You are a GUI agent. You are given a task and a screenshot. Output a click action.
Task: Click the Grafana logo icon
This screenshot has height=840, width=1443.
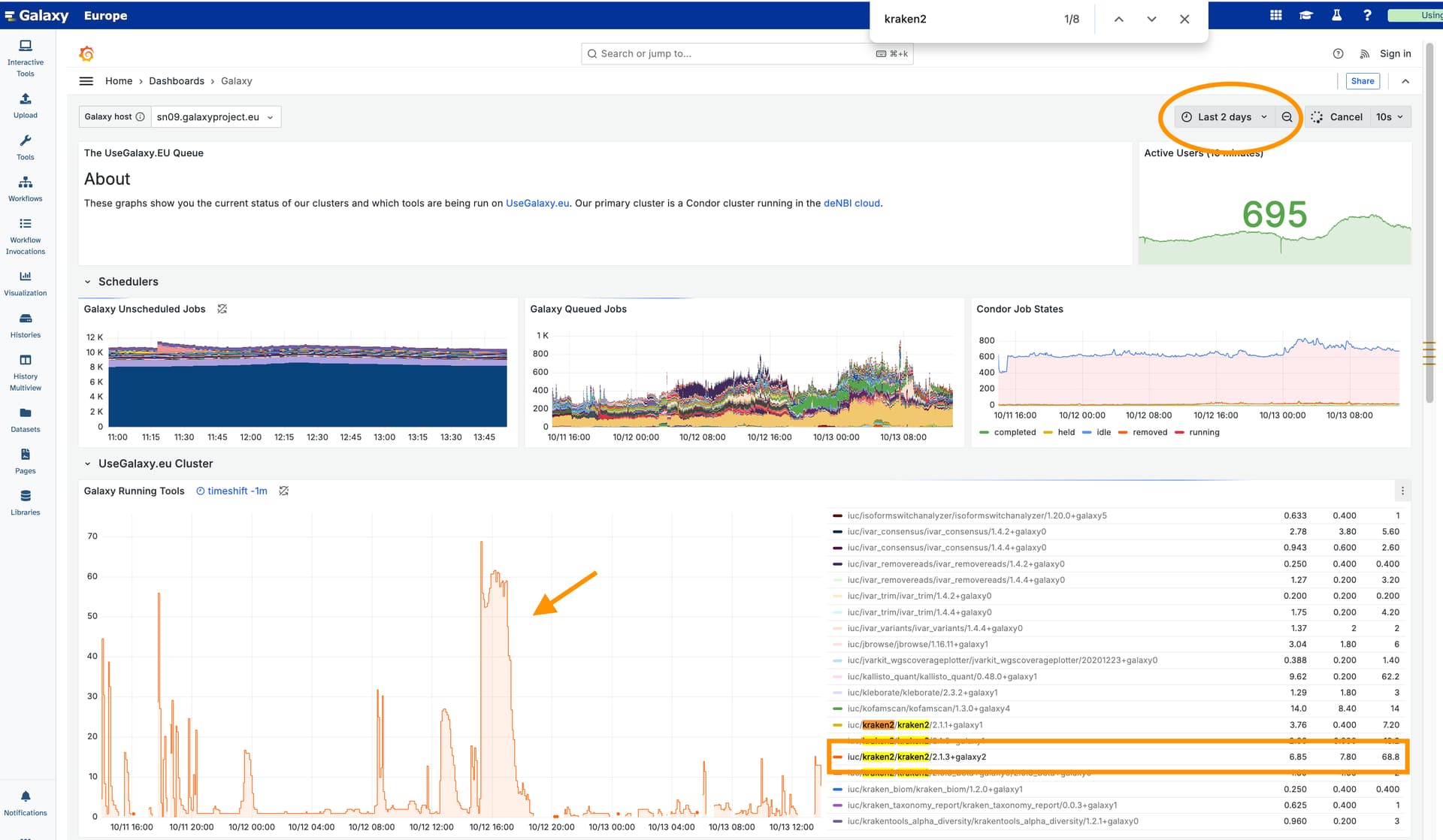pyautogui.click(x=86, y=53)
